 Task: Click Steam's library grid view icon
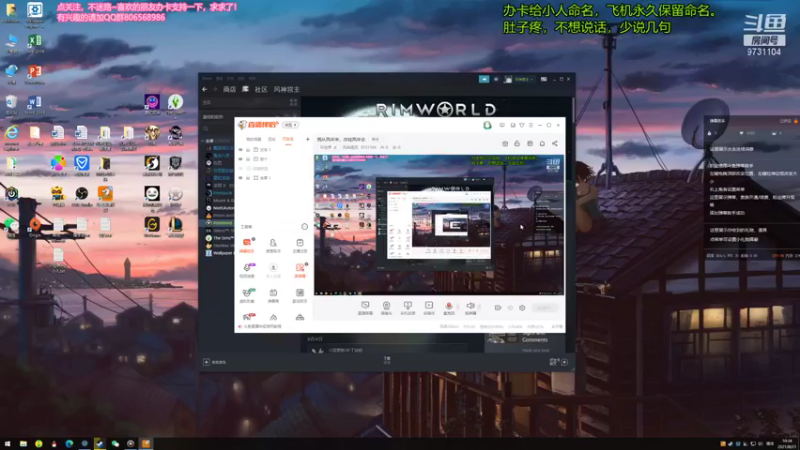point(293,103)
